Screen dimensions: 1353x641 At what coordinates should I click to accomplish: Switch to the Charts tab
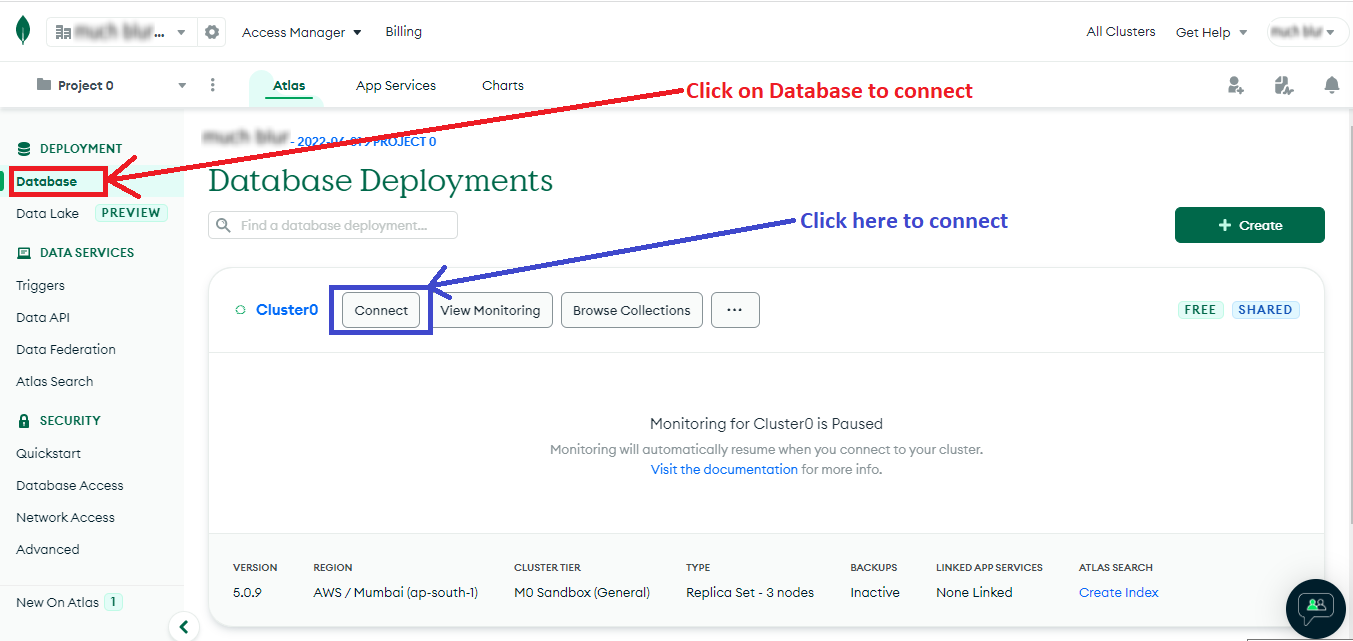point(503,86)
